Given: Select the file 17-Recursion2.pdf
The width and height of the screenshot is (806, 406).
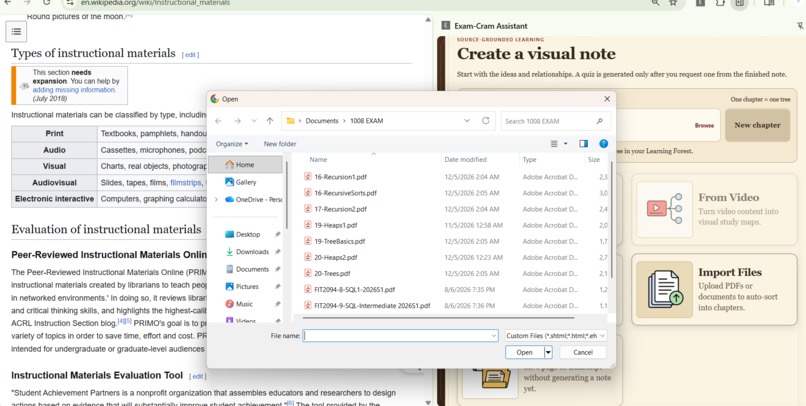Looking at the screenshot, I should tap(340, 209).
